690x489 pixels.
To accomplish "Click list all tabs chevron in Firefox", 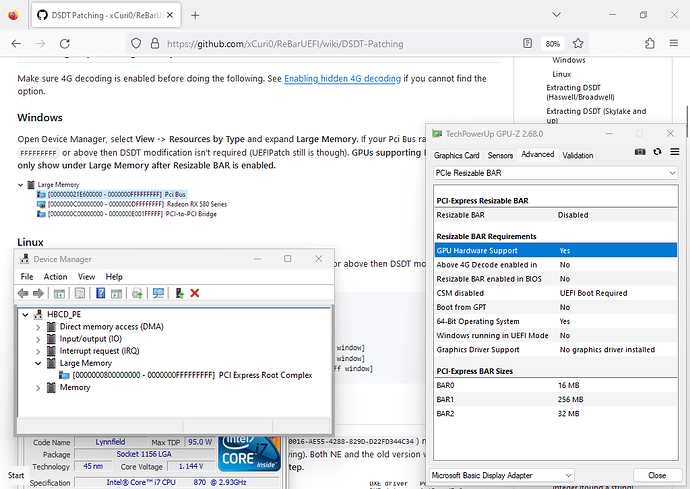I will pos(557,15).
